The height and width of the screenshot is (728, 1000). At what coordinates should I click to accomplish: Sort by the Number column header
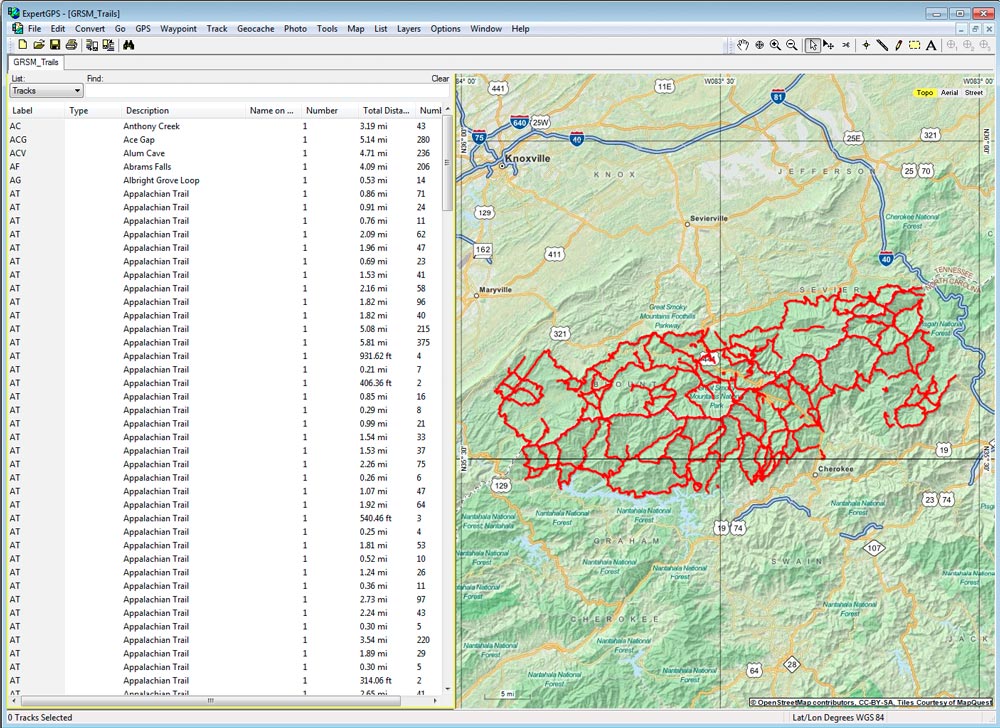[x=329, y=110]
